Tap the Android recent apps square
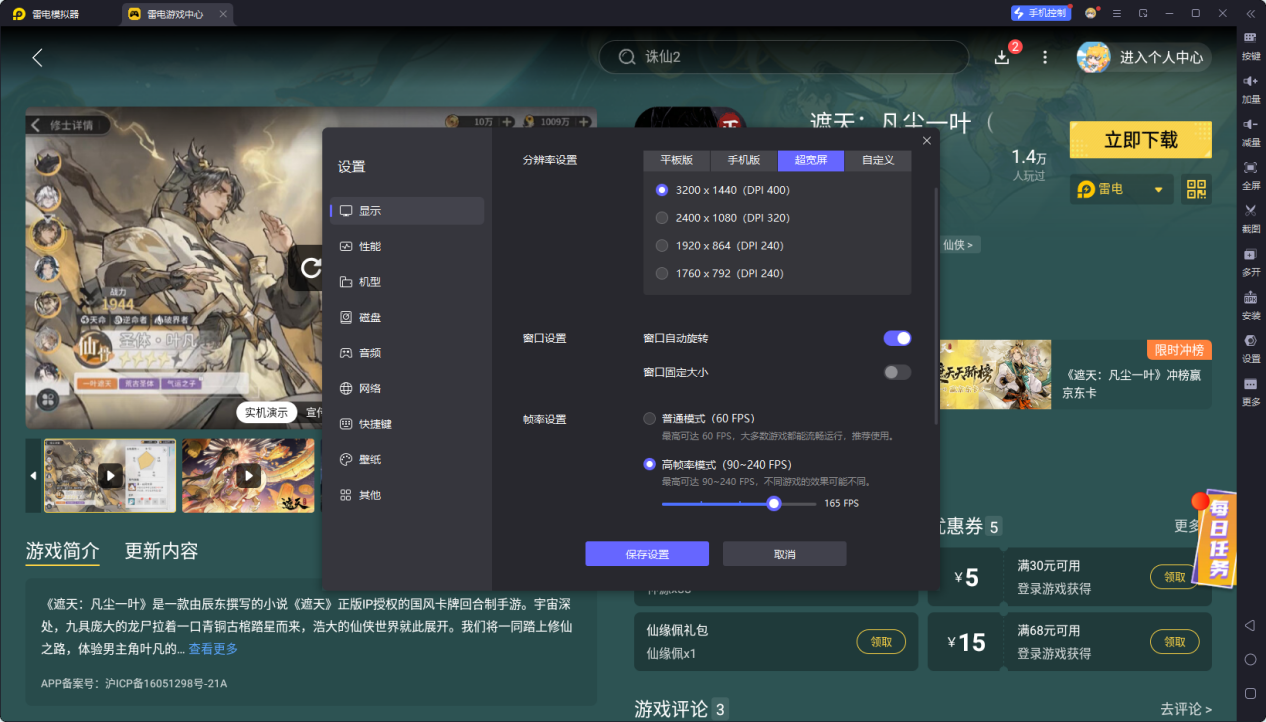Image resolution: width=1266 pixels, height=722 pixels. point(1250,693)
